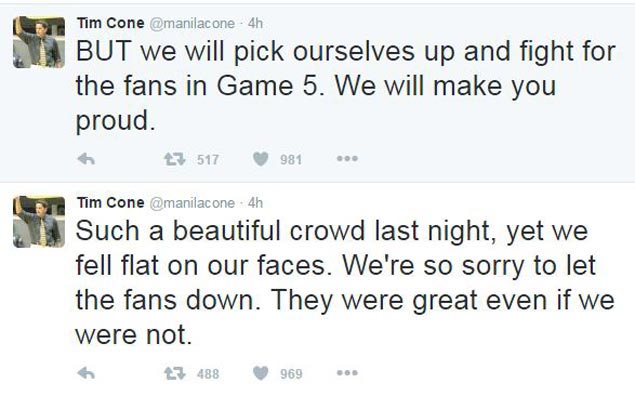Open the 4h timestamp on the bottom tweet

tap(255, 203)
